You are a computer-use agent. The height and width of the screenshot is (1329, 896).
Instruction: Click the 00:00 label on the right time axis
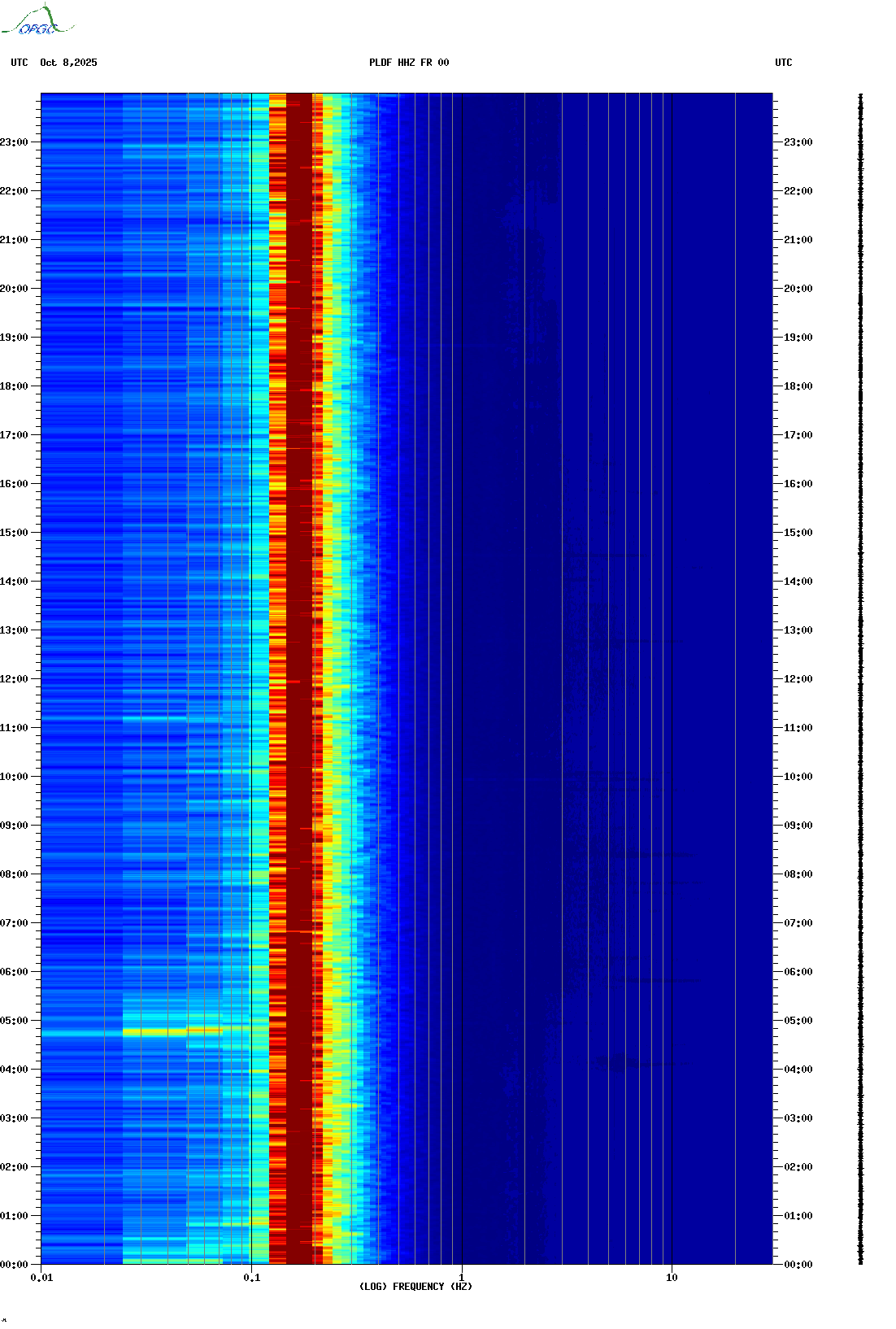tap(798, 1265)
